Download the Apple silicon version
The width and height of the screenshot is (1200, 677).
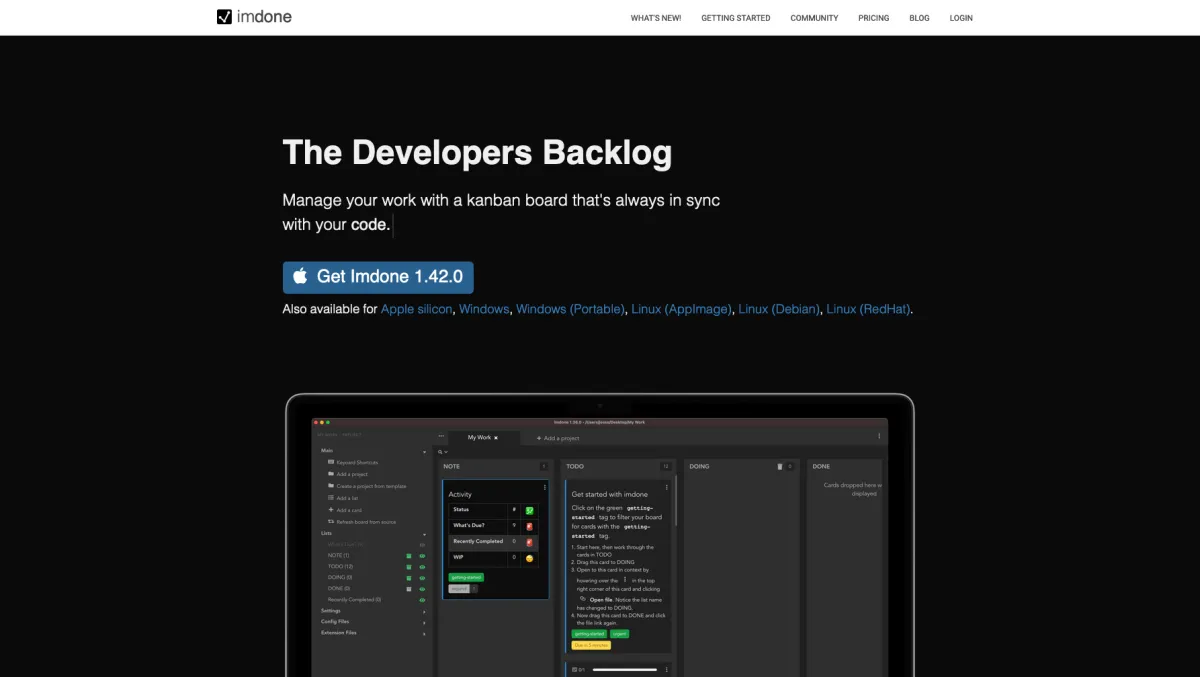coord(416,309)
